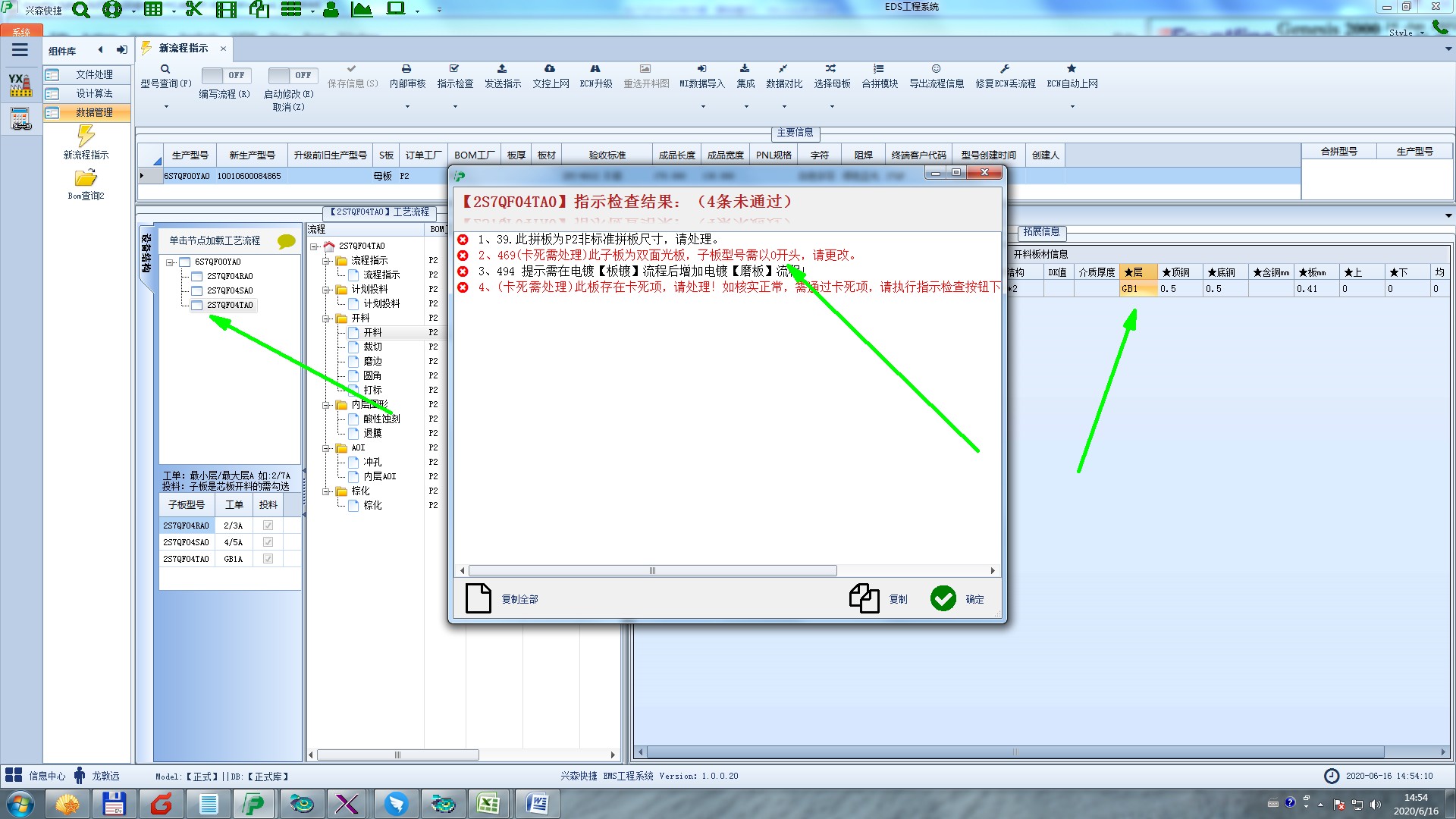Click 修复ECN丢流程 wrench toolbar icon
1456x819 pixels.
(x=1005, y=69)
